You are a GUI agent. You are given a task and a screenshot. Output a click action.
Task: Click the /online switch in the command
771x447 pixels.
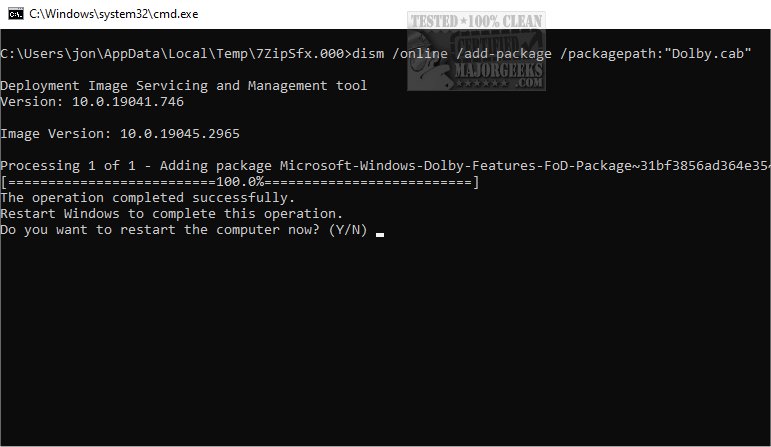419,52
